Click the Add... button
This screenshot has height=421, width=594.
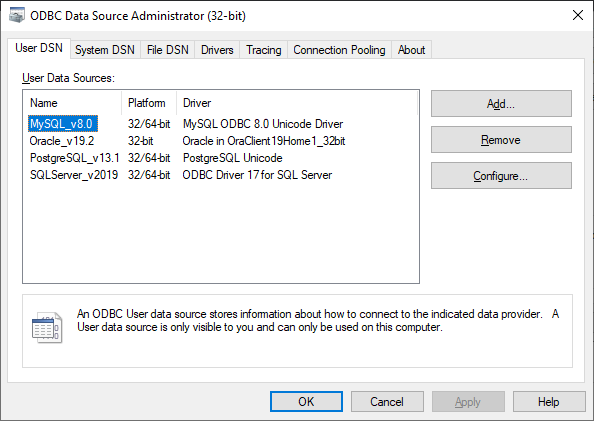click(x=501, y=103)
